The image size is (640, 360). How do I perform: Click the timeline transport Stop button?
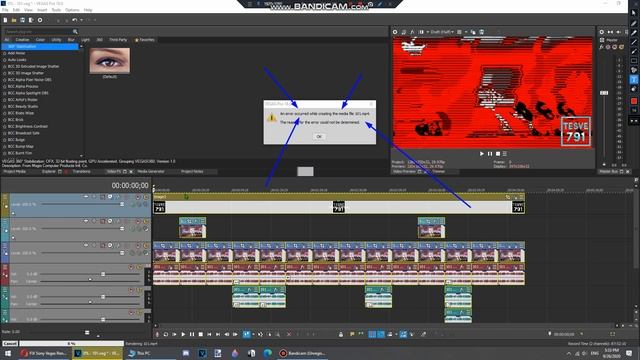pyautogui.click(x=200, y=334)
